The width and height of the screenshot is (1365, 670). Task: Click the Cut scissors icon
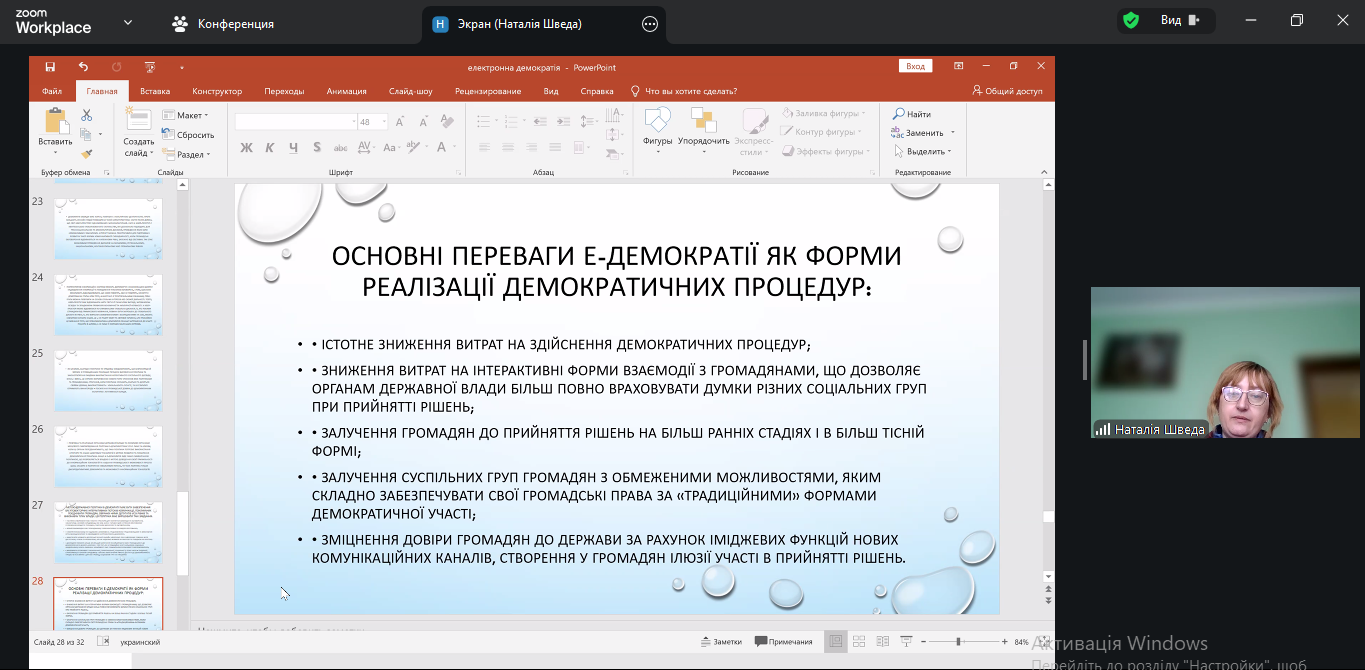pos(87,115)
